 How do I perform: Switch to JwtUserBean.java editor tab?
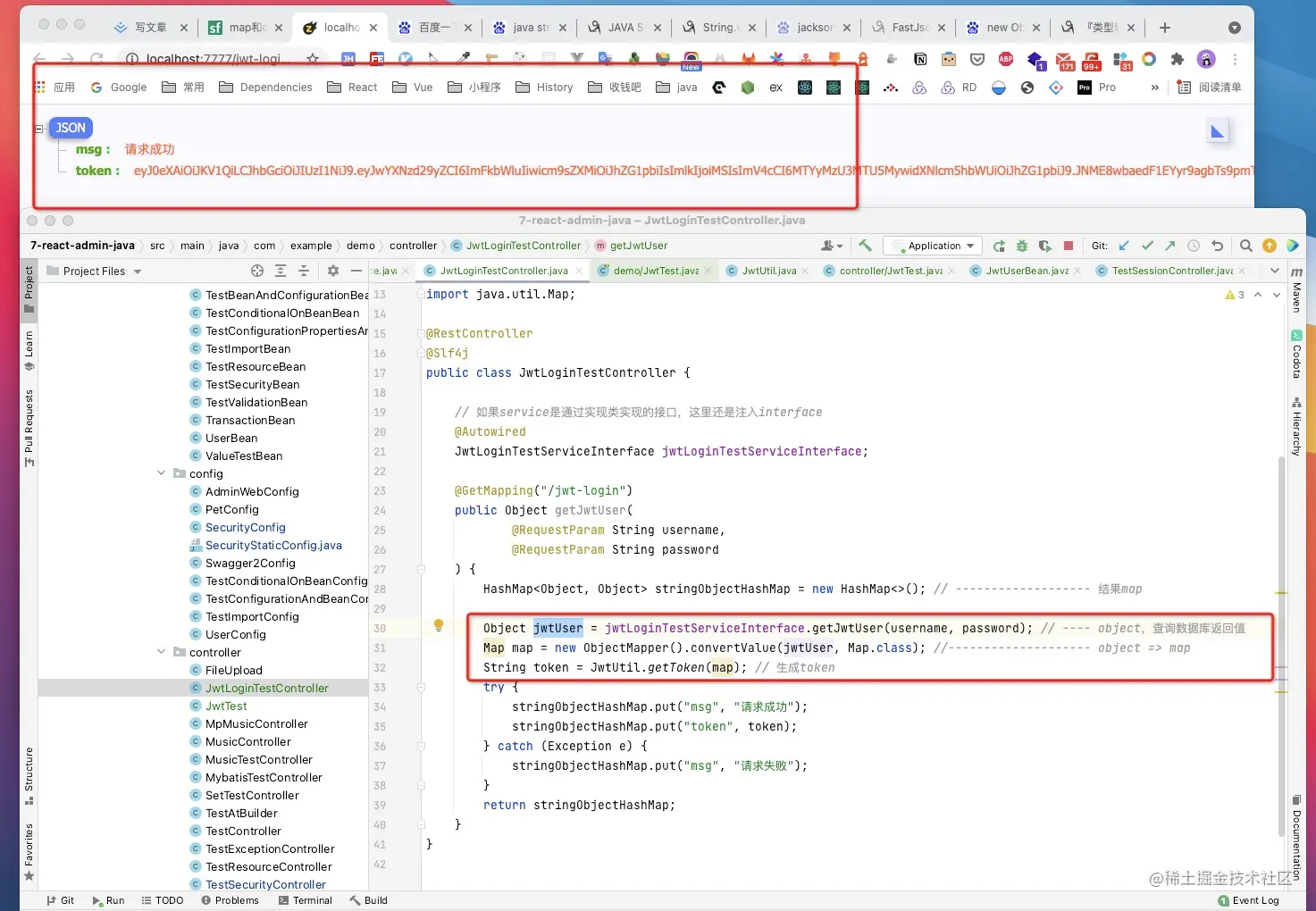tap(1027, 271)
